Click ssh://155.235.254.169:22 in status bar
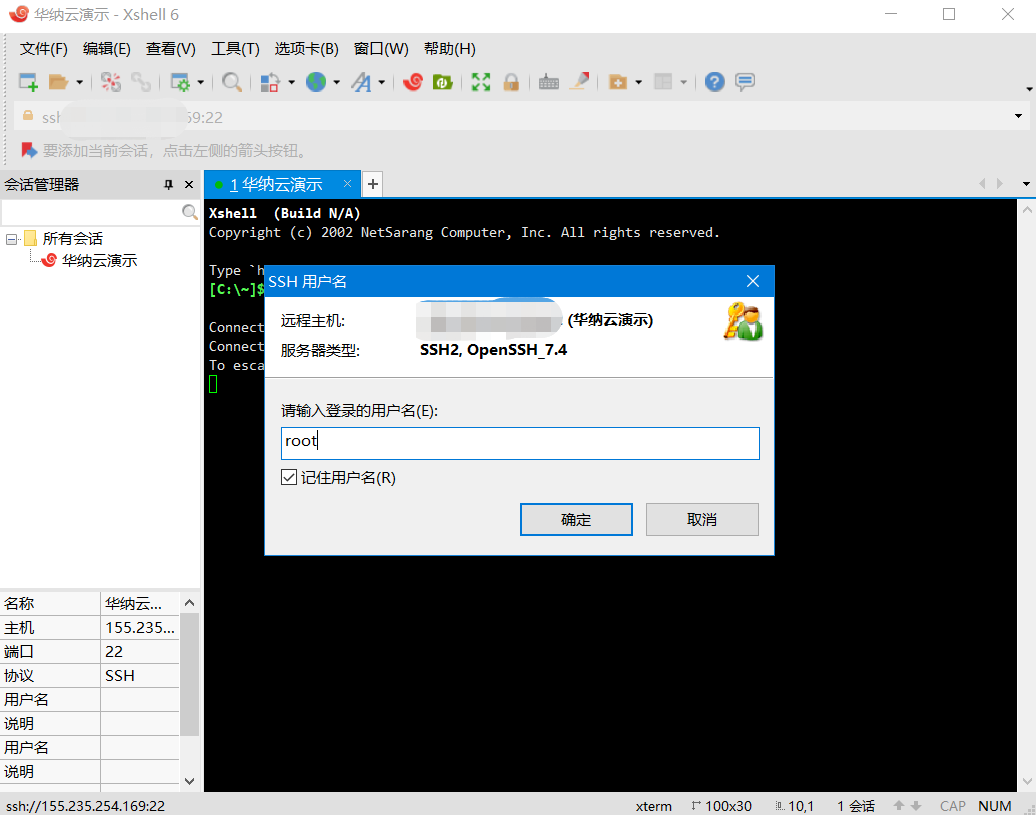Image resolution: width=1036 pixels, height=815 pixels. click(85, 806)
